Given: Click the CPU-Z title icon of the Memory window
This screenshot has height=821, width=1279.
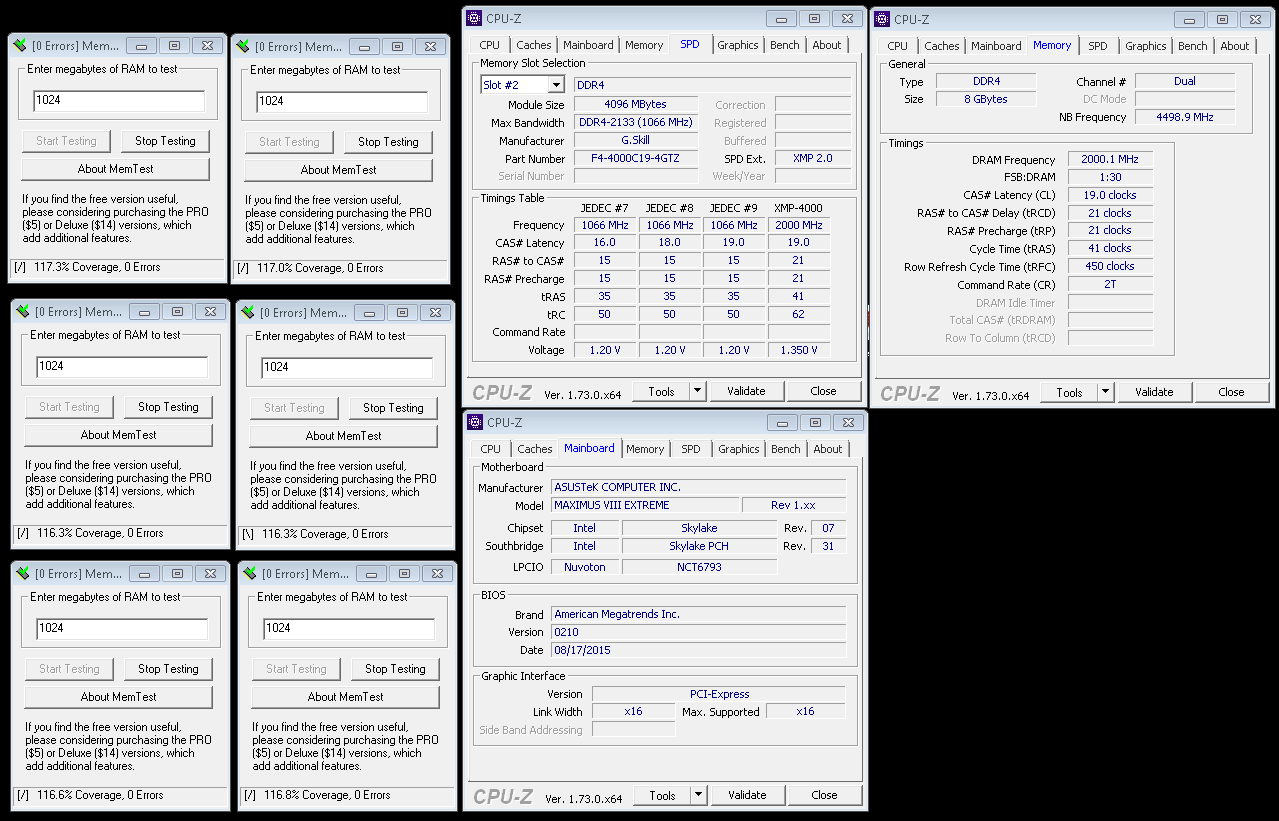Looking at the screenshot, I should [882, 19].
